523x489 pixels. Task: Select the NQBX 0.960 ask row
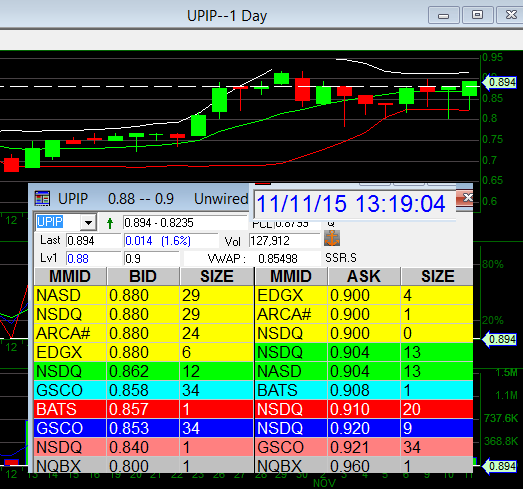(364, 465)
